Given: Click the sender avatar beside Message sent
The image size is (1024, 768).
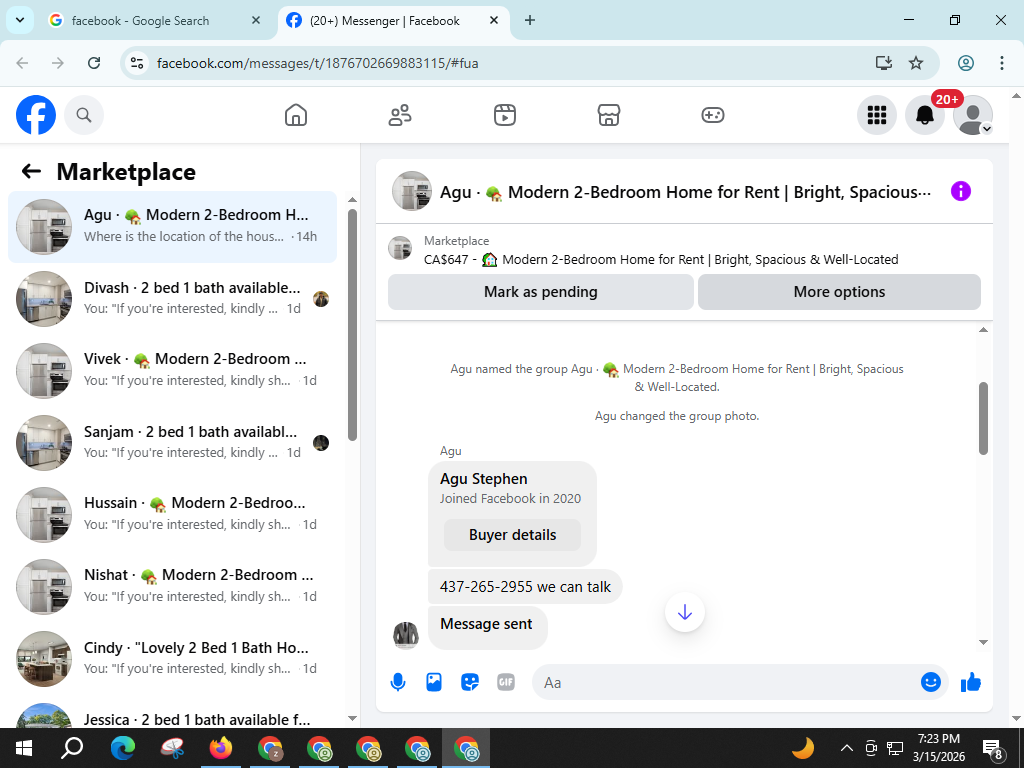Looking at the screenshot, I should tap(406, 635).
